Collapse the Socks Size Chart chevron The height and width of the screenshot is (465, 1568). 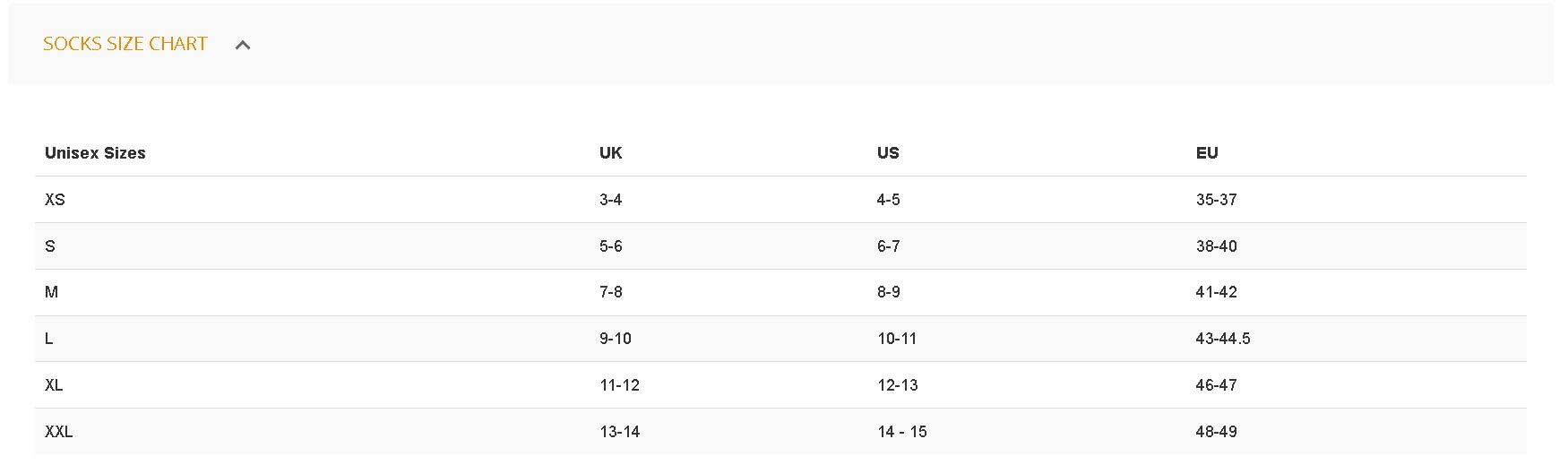click(x=242, y=45)
